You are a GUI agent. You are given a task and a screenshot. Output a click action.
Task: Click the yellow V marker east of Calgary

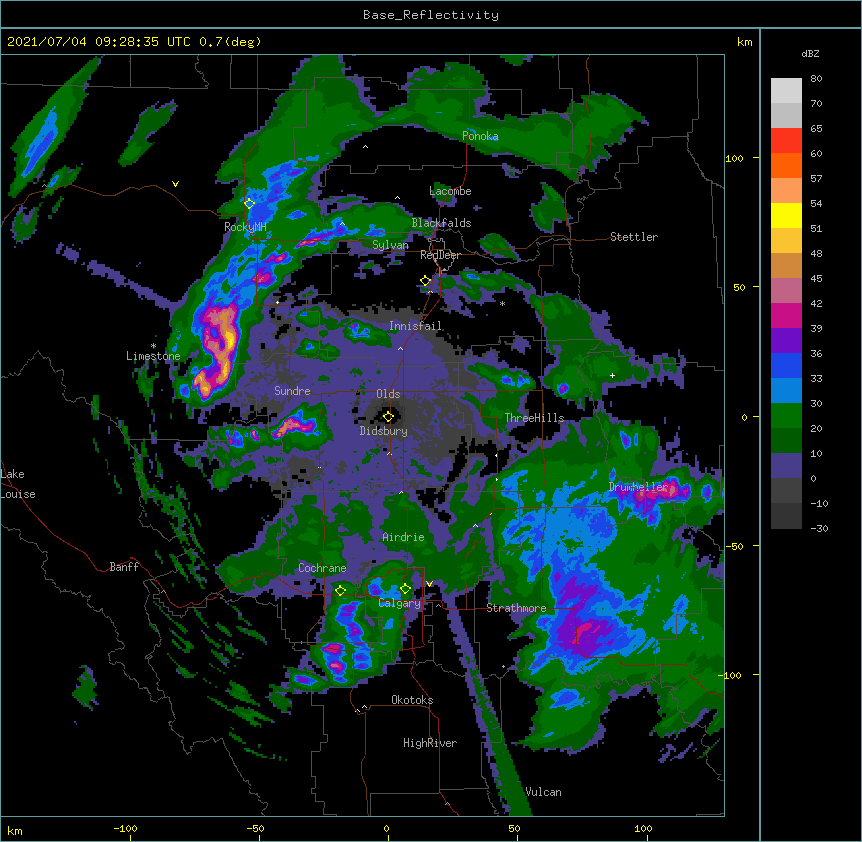pyautogui.click(x=429, y=584)
